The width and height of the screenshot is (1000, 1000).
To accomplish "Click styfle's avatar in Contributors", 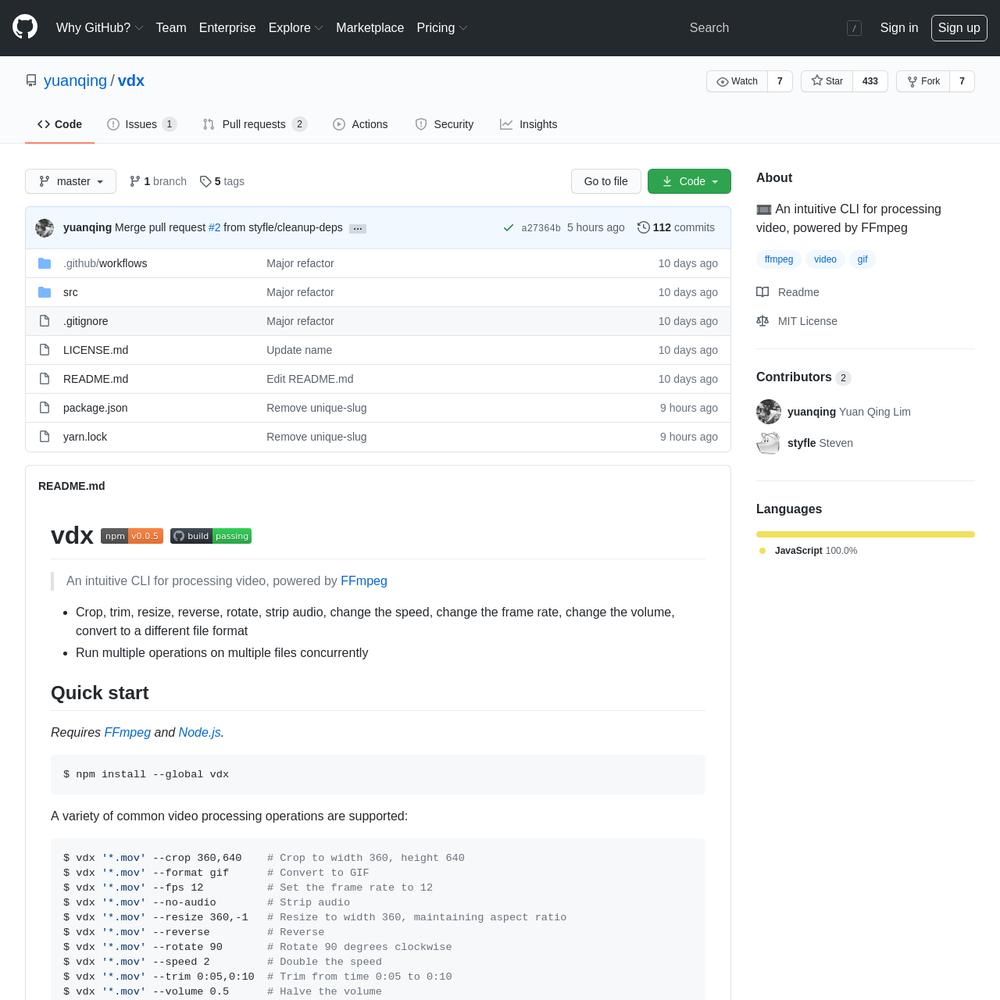I will coord(768,443).
